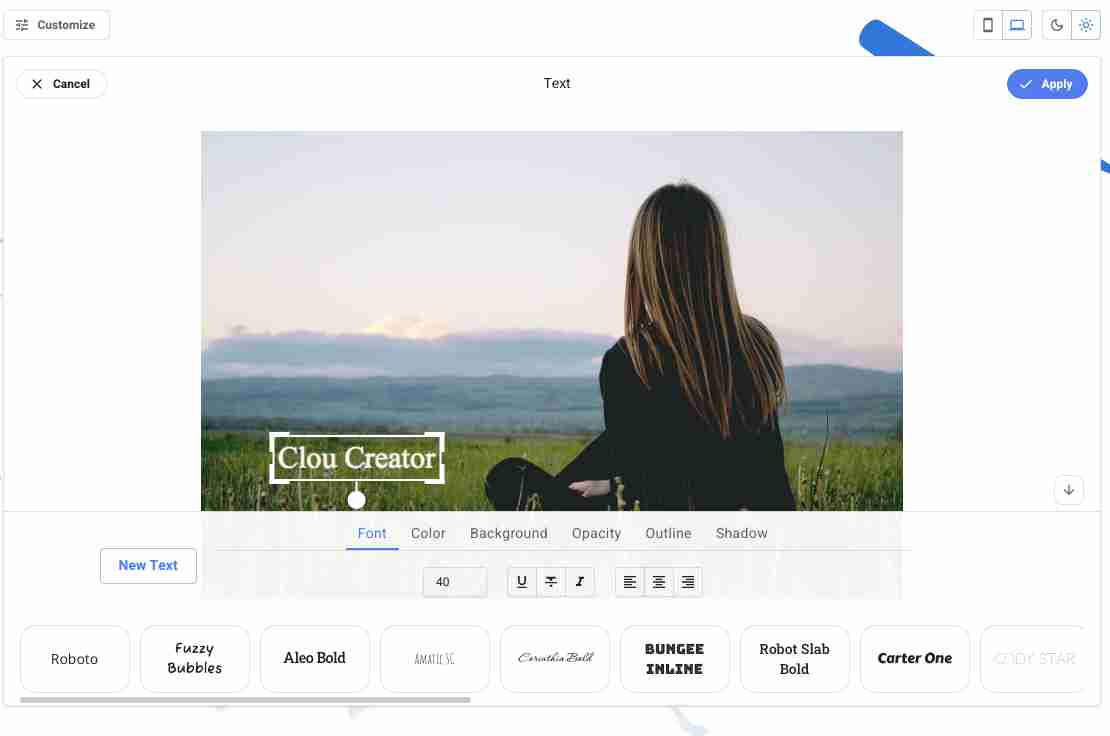Click the down arrow button beside image
The image size is (1110, 736).
1069,490
